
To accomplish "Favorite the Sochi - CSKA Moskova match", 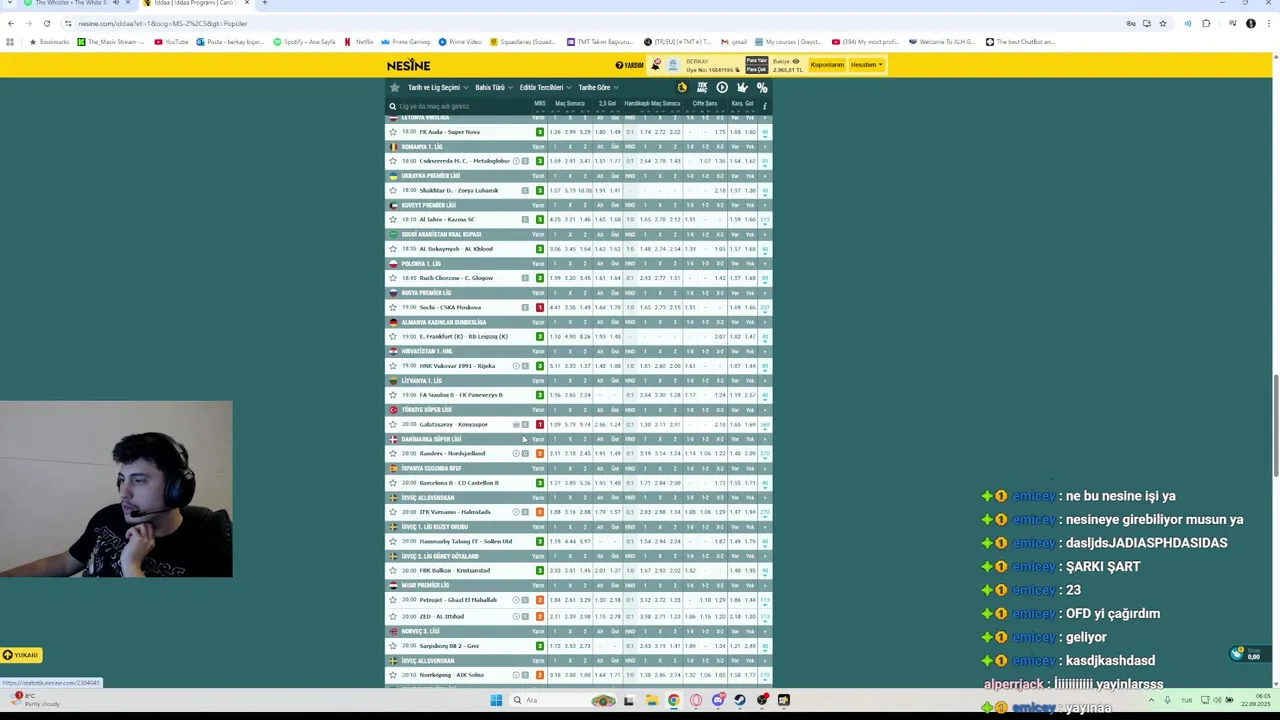I will click(x=393, y=307).
